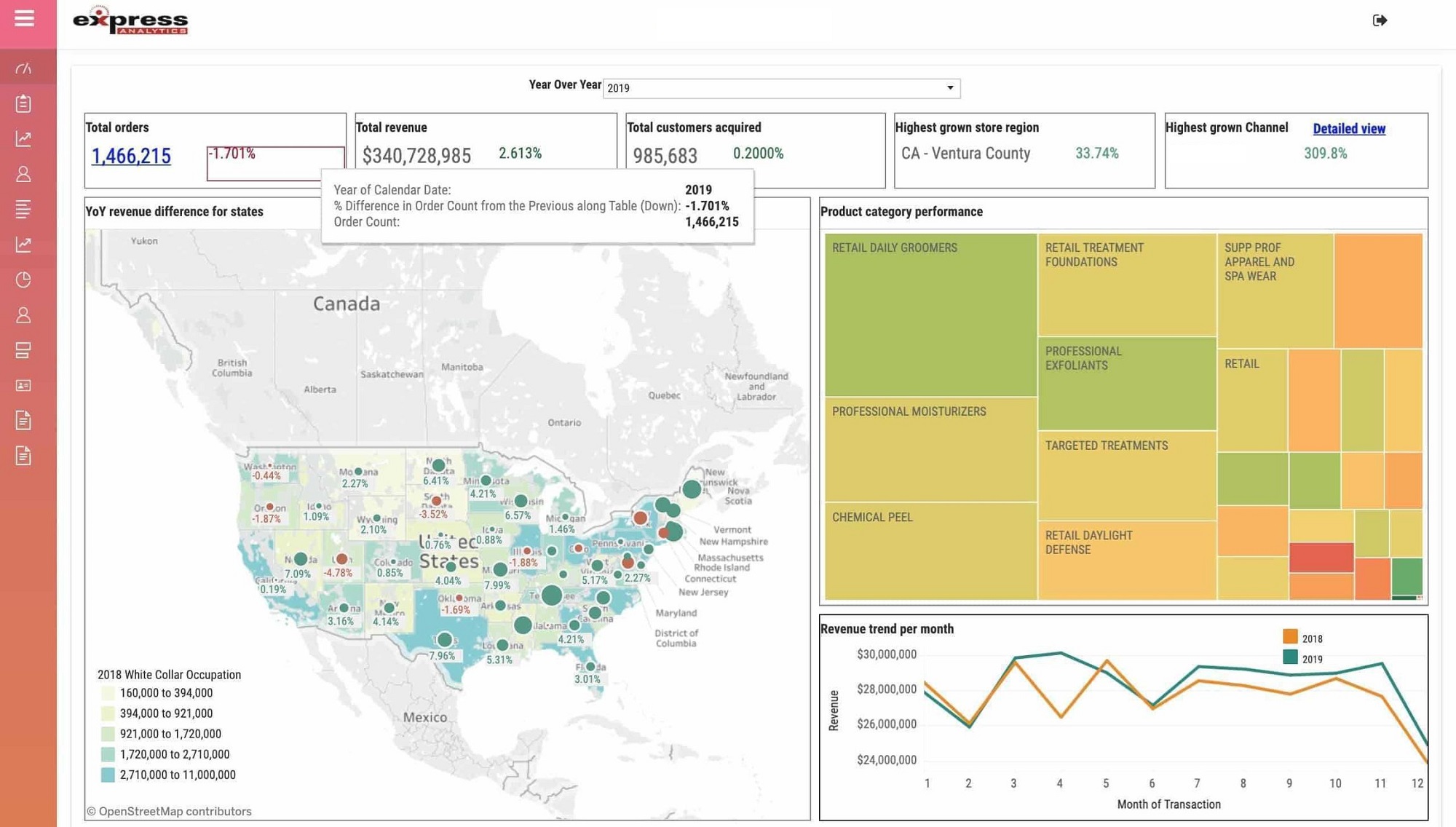The image size is (1456, 827).
Task: Click the Oregon -1.87% map label
Action: [266, 519]
